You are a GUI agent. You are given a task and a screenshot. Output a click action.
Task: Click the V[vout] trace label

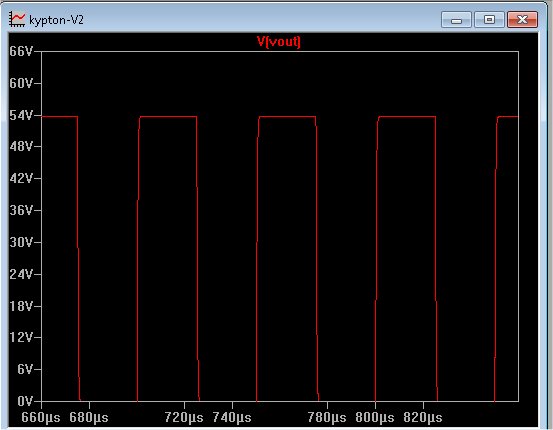coord(279,42)
